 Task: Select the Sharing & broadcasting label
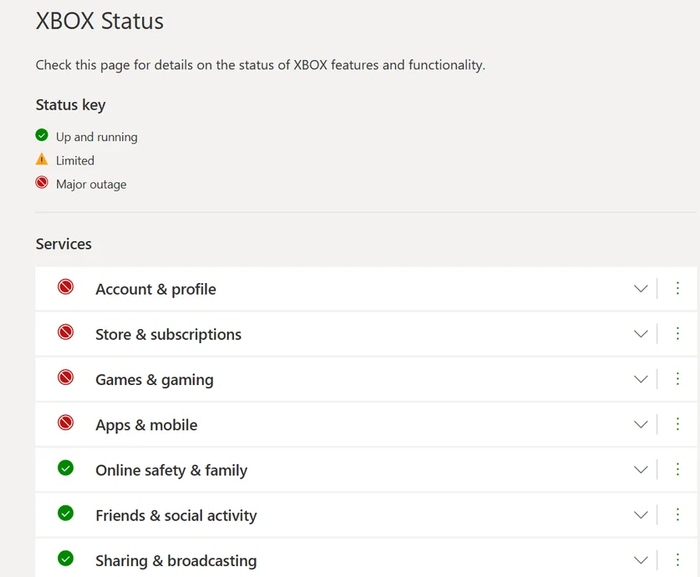coord(176,561)
